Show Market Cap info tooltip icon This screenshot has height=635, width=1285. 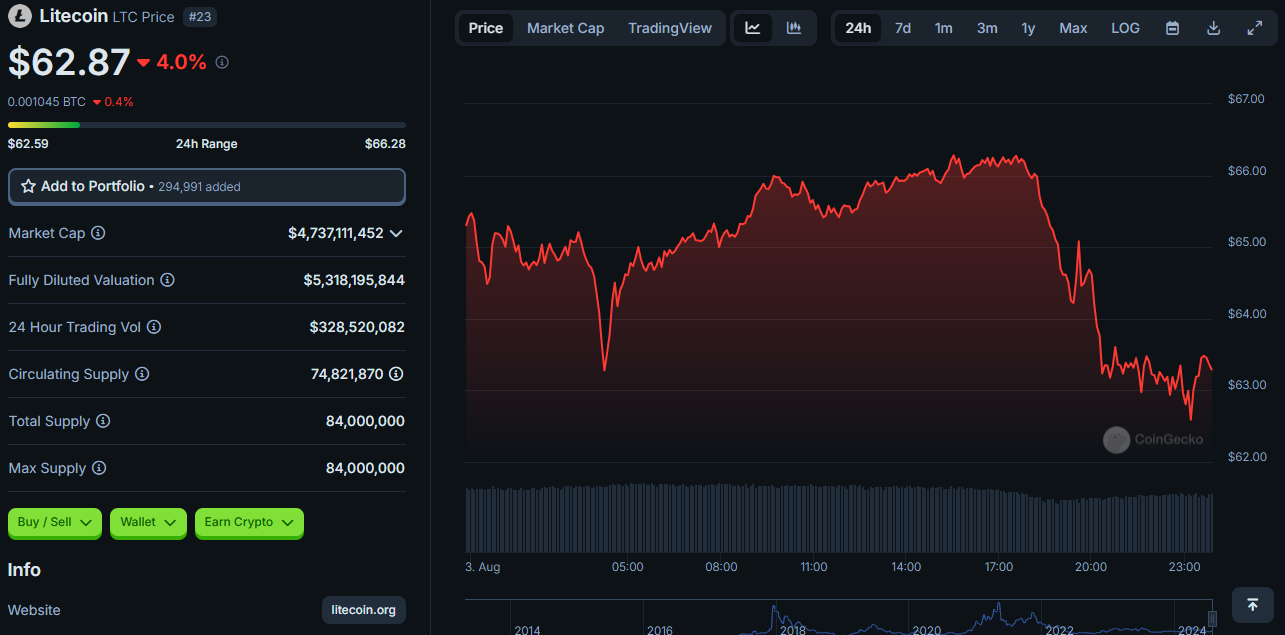coord(98,233)
